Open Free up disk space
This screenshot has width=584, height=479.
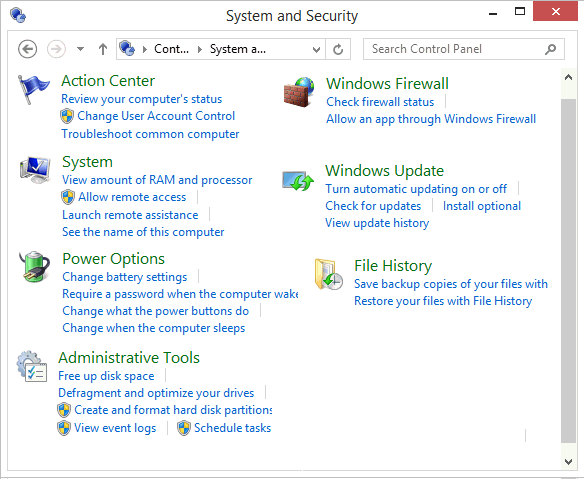click(106, 376)
